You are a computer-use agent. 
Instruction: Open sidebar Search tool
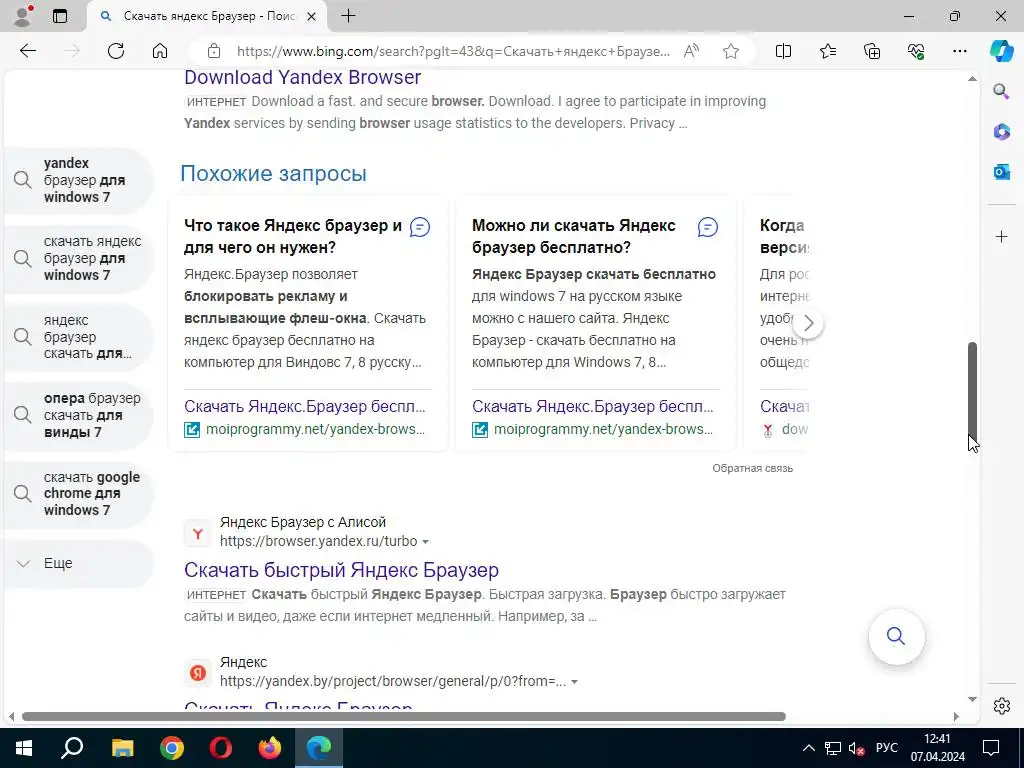1001,91
